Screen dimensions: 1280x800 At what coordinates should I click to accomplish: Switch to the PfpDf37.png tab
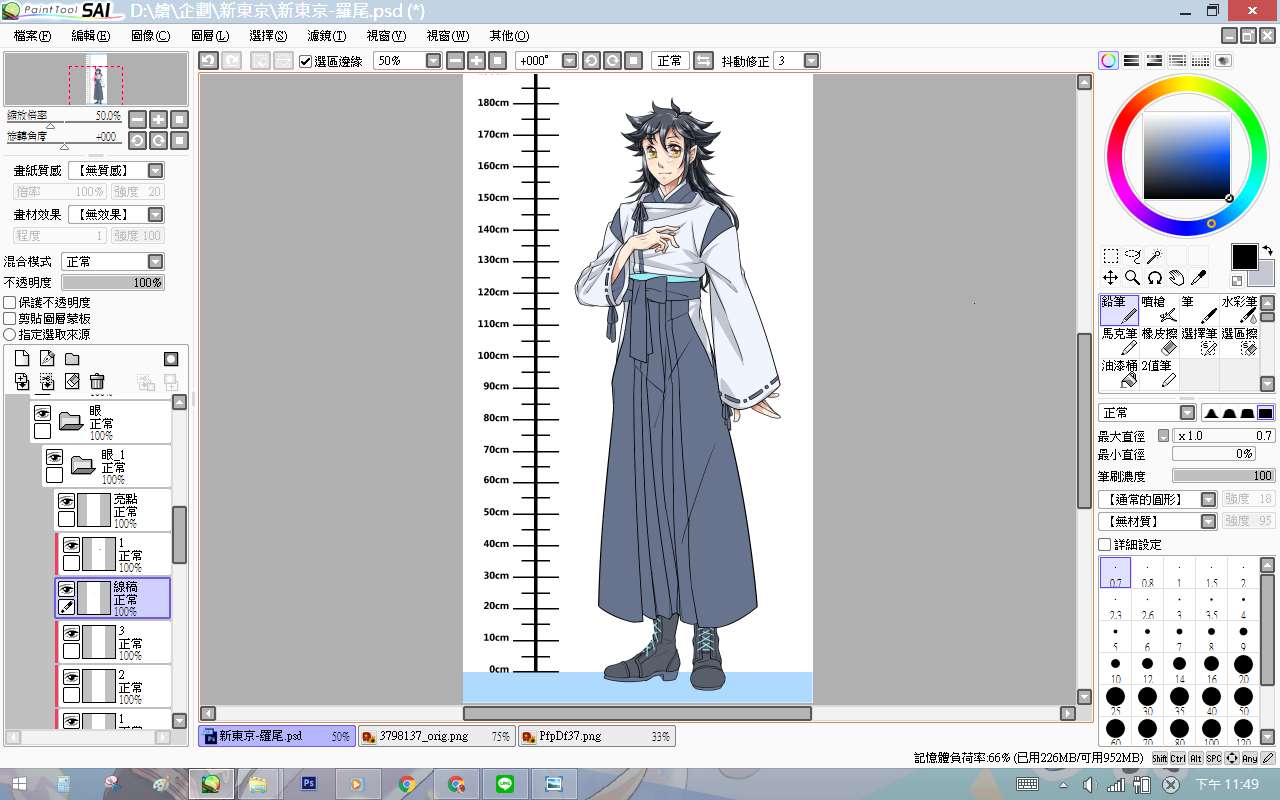click(597, 736)
